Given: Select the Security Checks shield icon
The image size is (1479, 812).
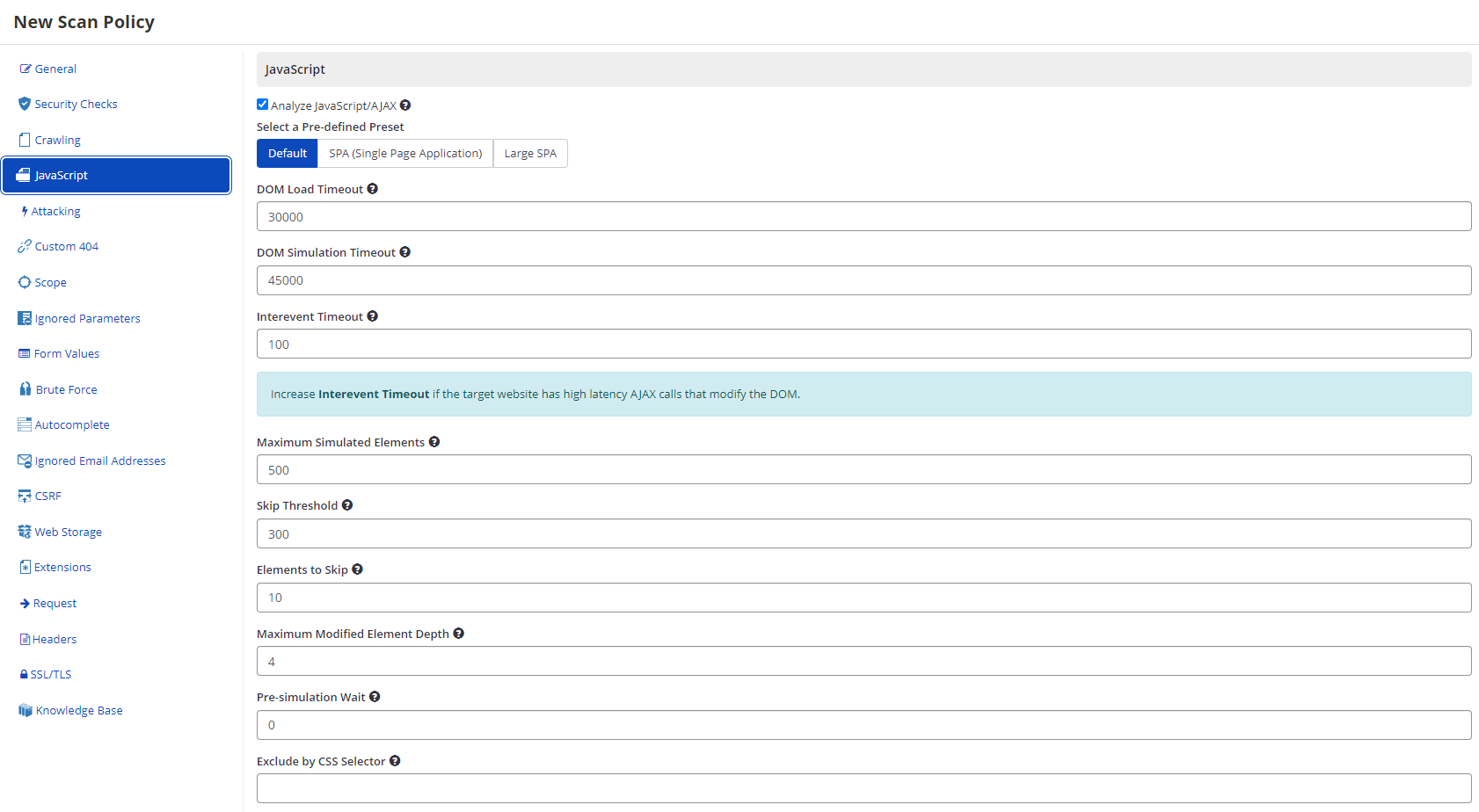Looking at the screenshot, I should pos(24,104).
